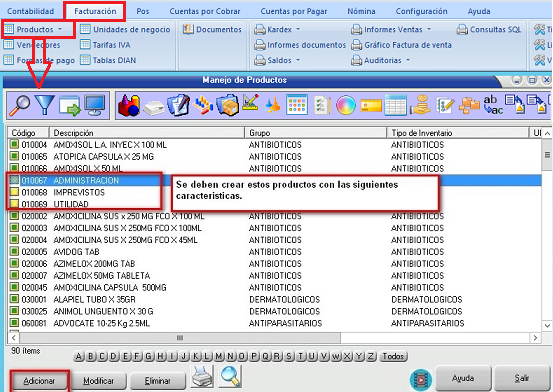Click the colored dots calendar grid icon
This screenshot has width=553, height=392.
(297, 105)
